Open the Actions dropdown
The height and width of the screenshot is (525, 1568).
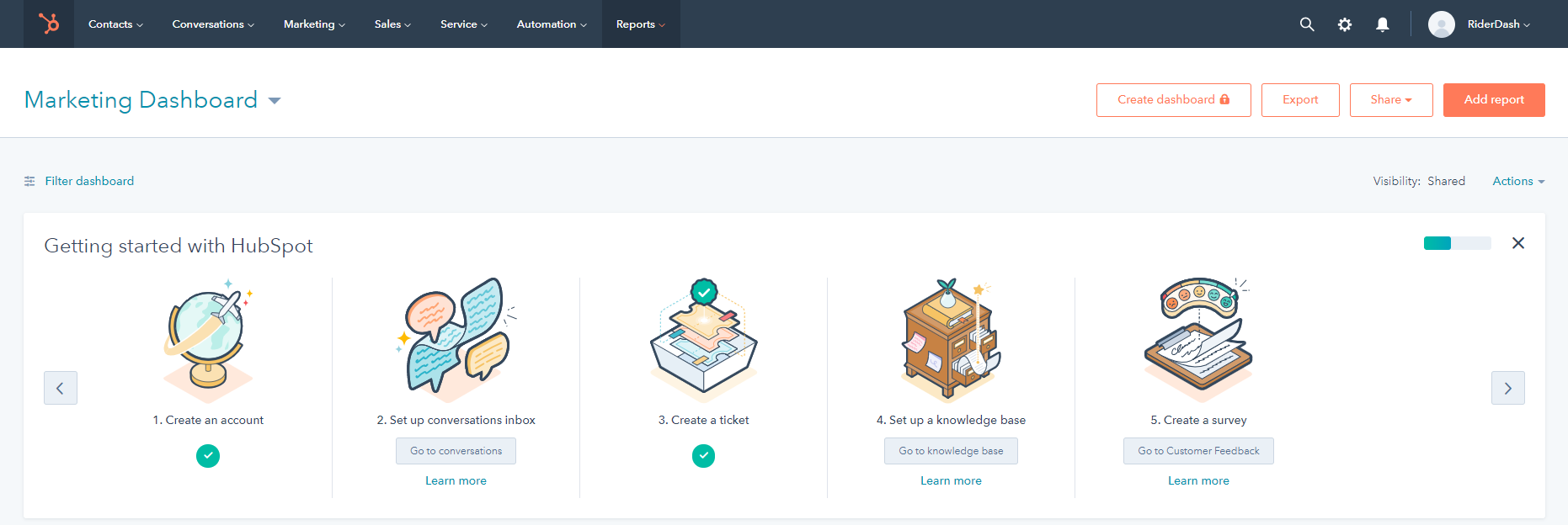[x=1518, y=181]
